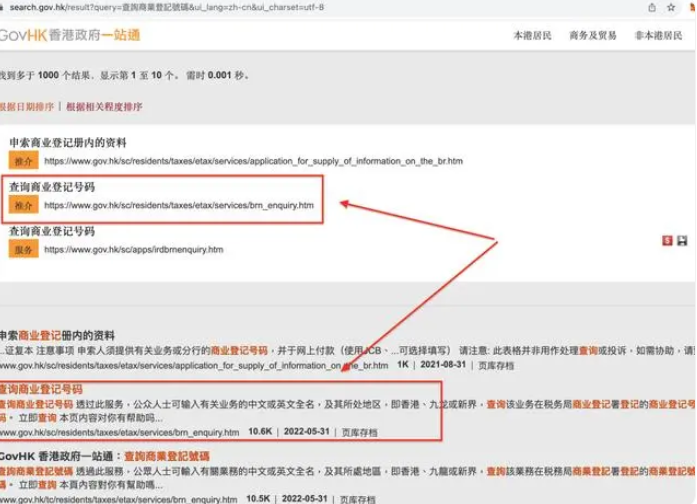
Task: Open 本港居民 menu
Action: [533, 36]
